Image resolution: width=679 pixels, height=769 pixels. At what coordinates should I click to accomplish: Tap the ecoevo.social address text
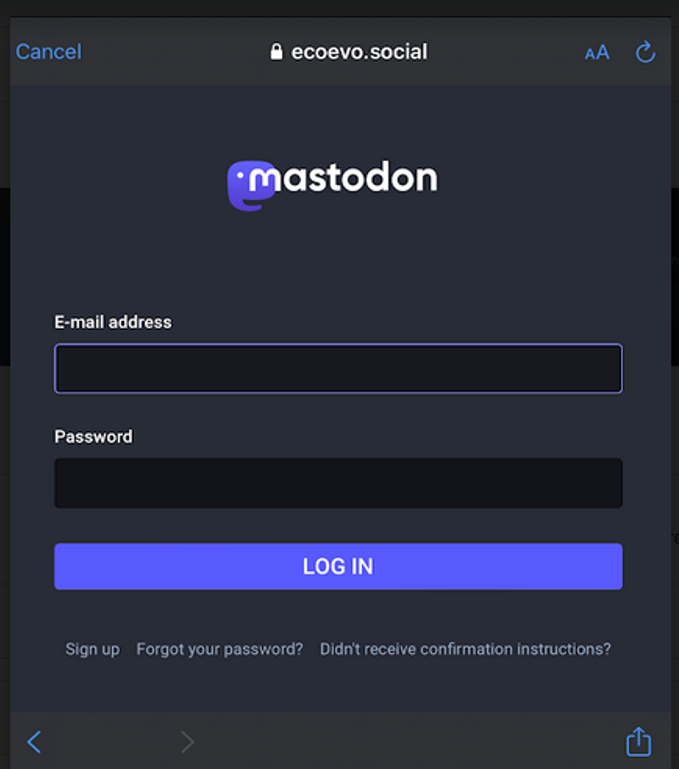359,51
